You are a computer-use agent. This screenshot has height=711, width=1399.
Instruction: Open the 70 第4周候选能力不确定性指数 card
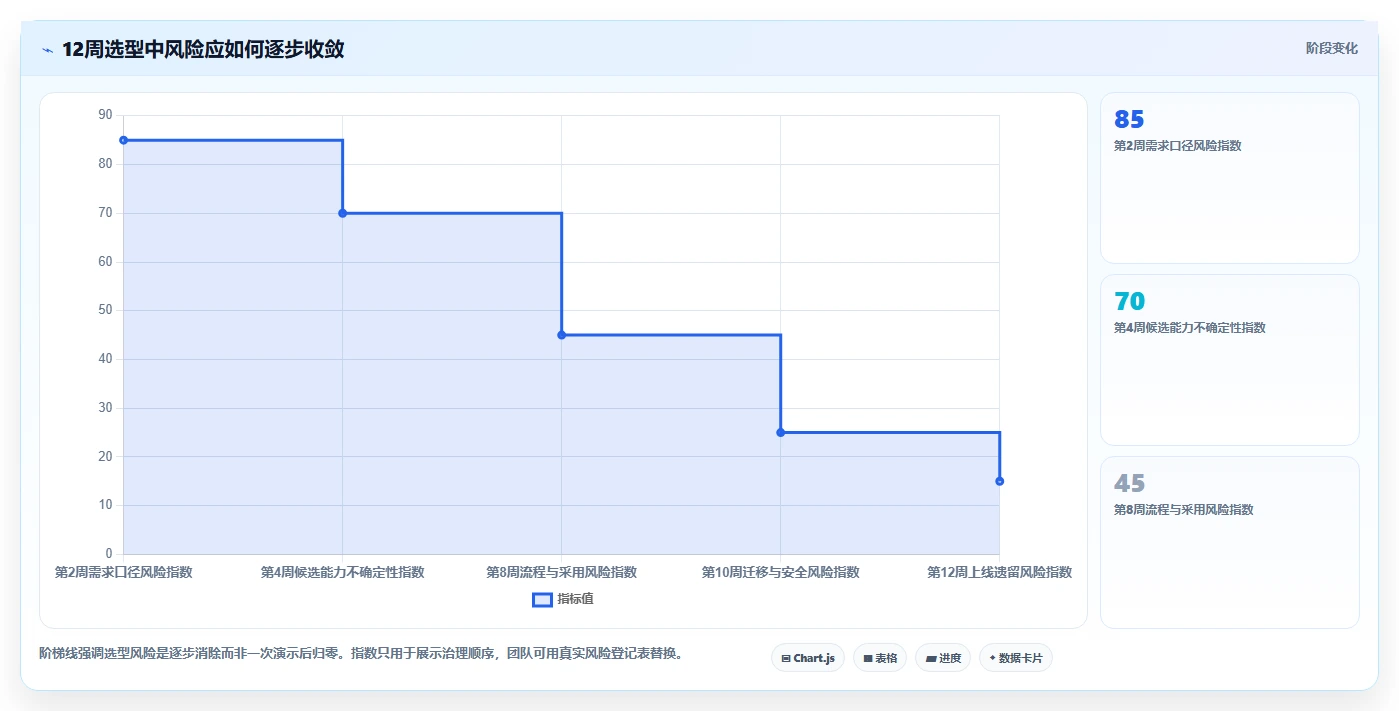pyautogui.click(x=1230, y=360)
